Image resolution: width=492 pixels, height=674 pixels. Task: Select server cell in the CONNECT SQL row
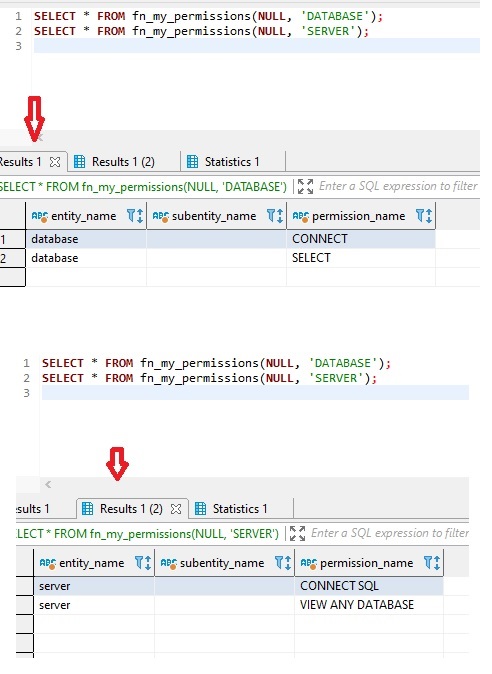94,586
